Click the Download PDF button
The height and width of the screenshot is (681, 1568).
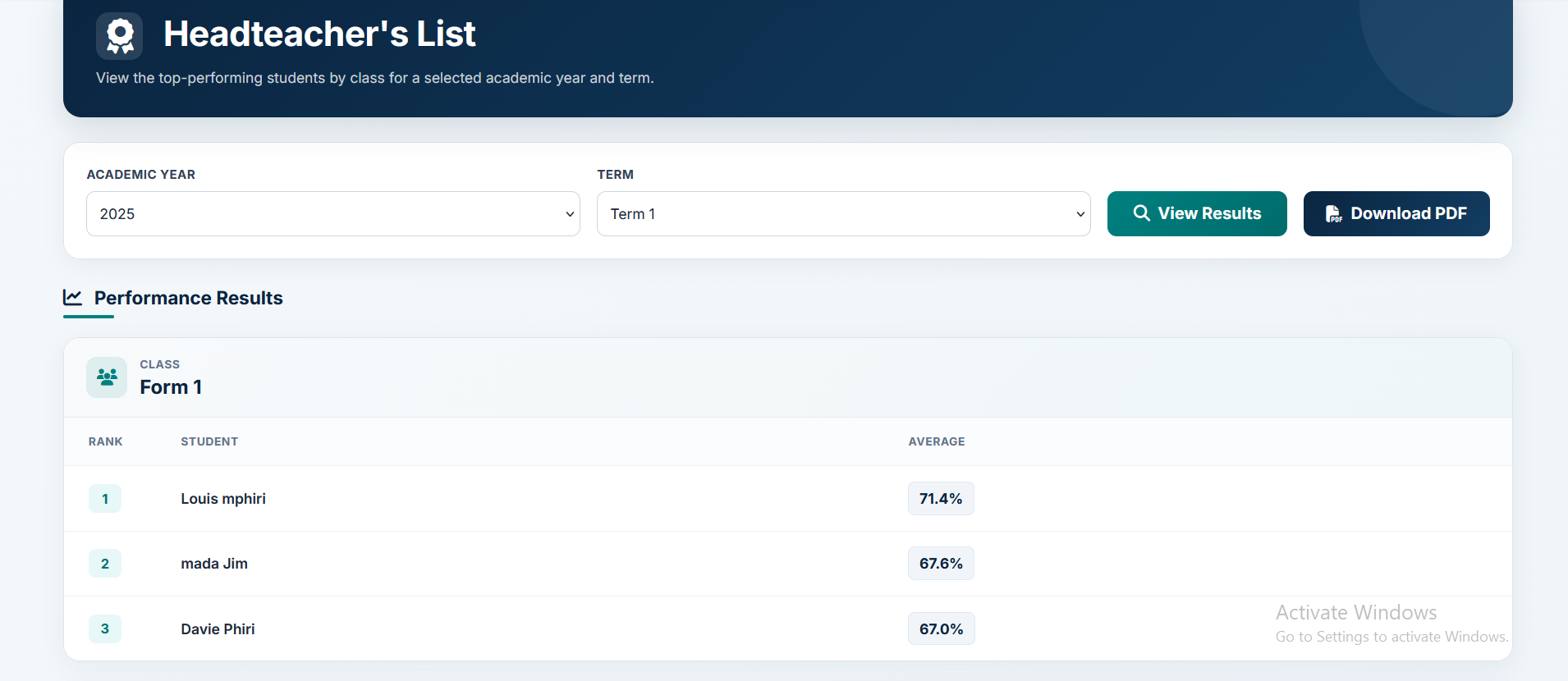1396,213
